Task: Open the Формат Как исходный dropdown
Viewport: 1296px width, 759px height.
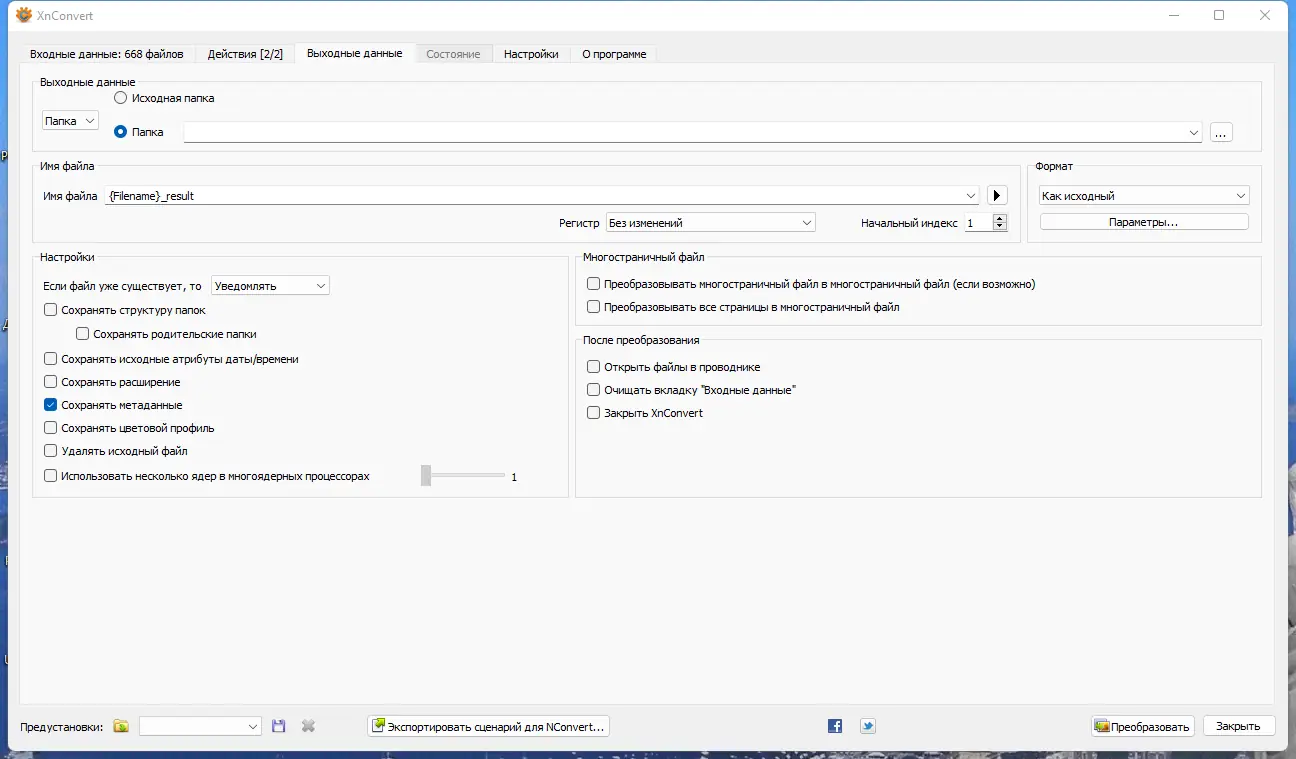Action: (1144, 196)
